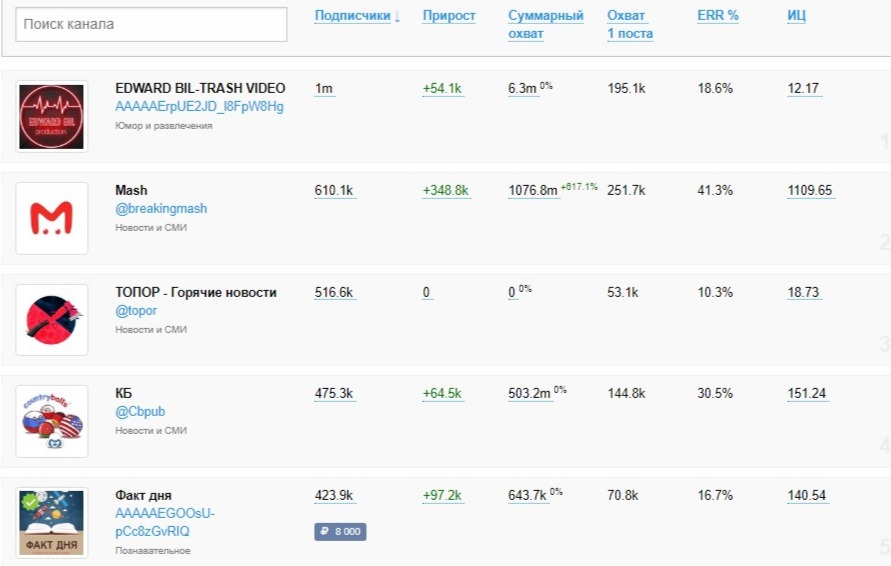This screenshot has height=566, width=891.
Task: Sort table by Подписчики column
Action: (357, 16)
